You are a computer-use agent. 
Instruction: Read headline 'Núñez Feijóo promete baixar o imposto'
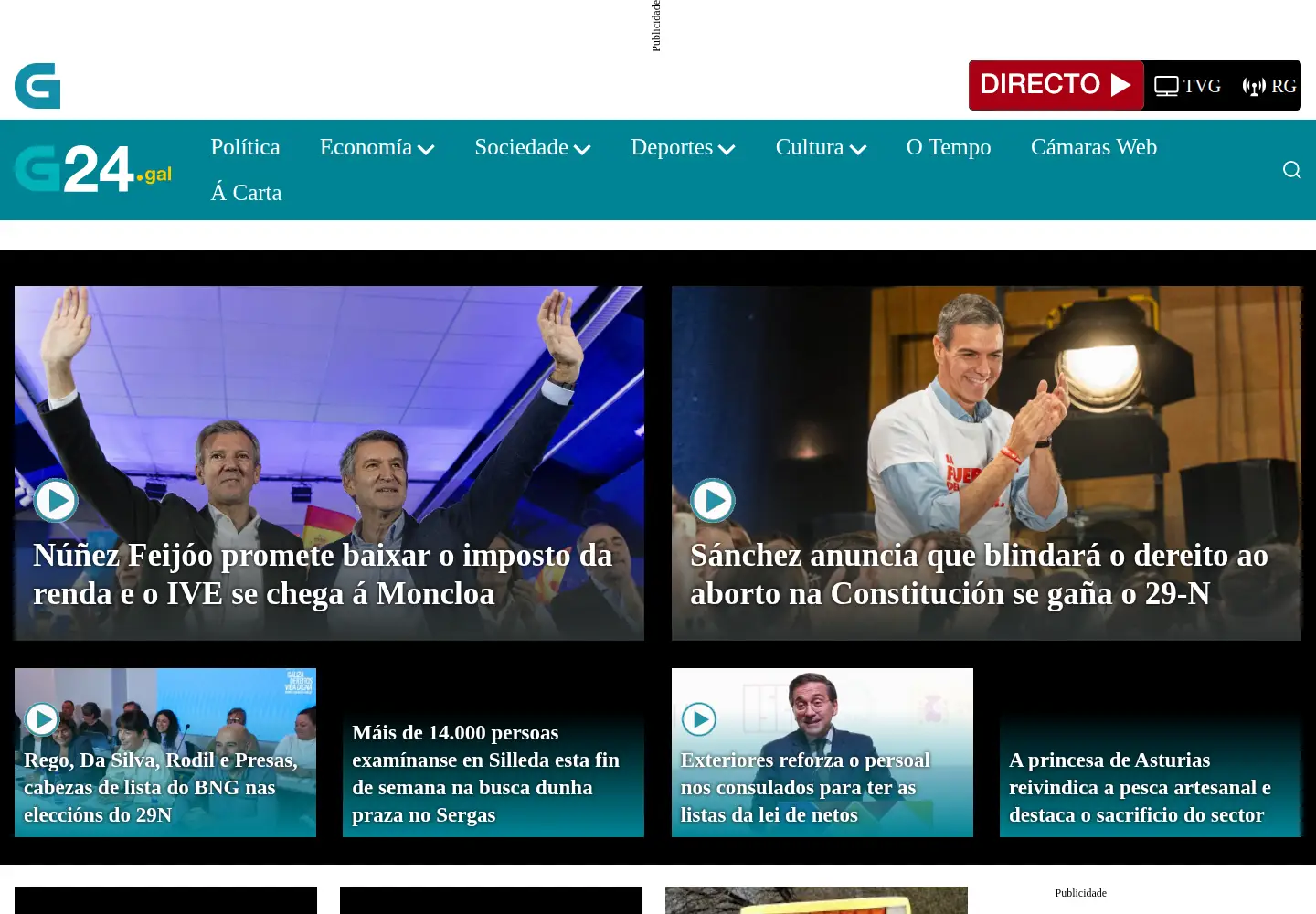pos(323,574)
